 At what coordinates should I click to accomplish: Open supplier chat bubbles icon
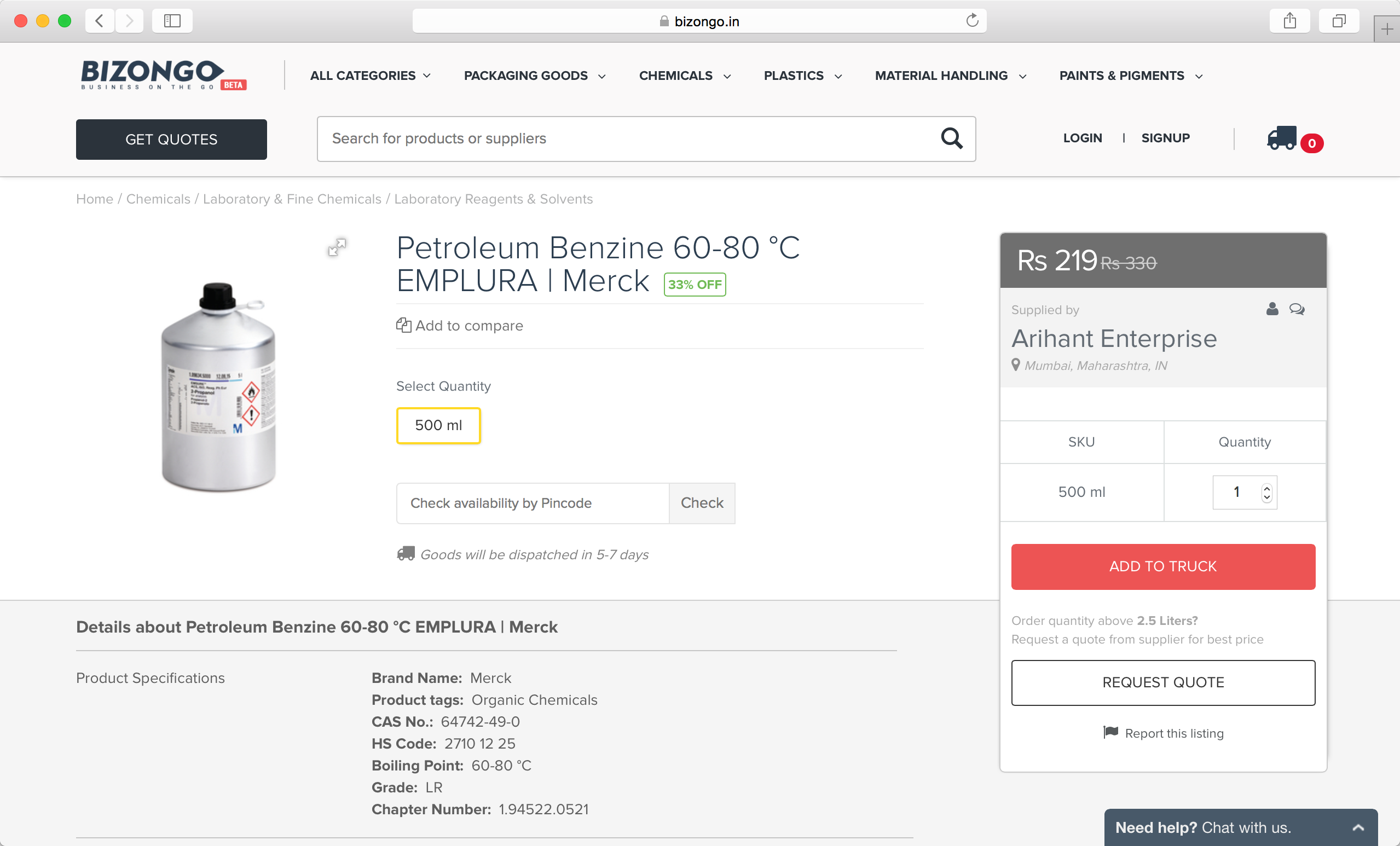tap(1297, 309)
